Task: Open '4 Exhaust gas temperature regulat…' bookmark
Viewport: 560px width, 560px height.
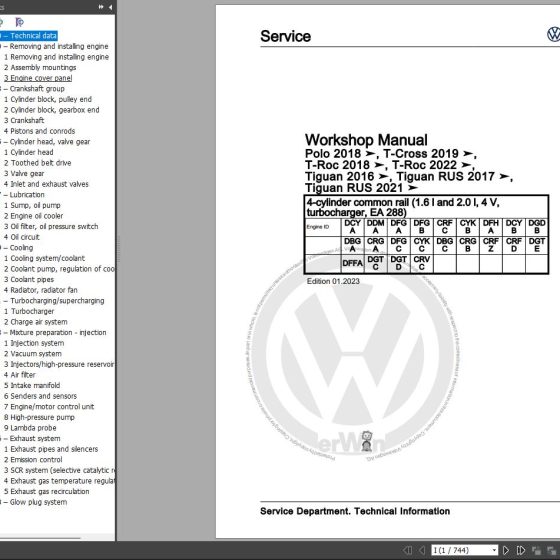Action: click(59, 481)
